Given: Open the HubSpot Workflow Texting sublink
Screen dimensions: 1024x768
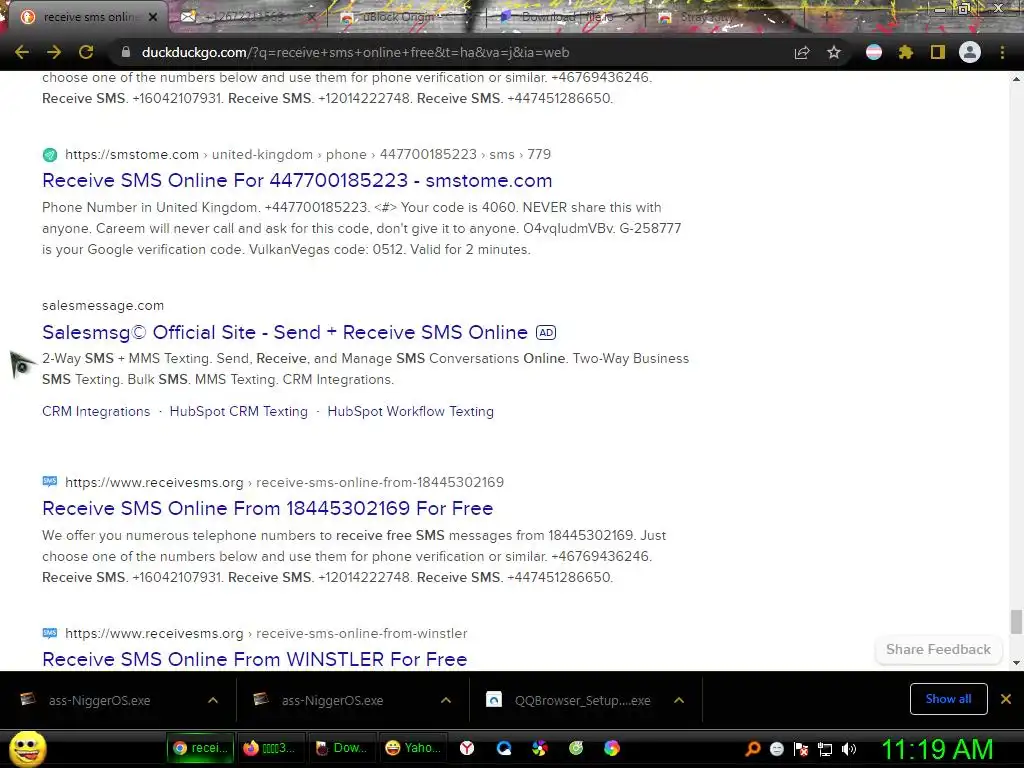Looking at the screenshot, I should [x=411, y=411].
